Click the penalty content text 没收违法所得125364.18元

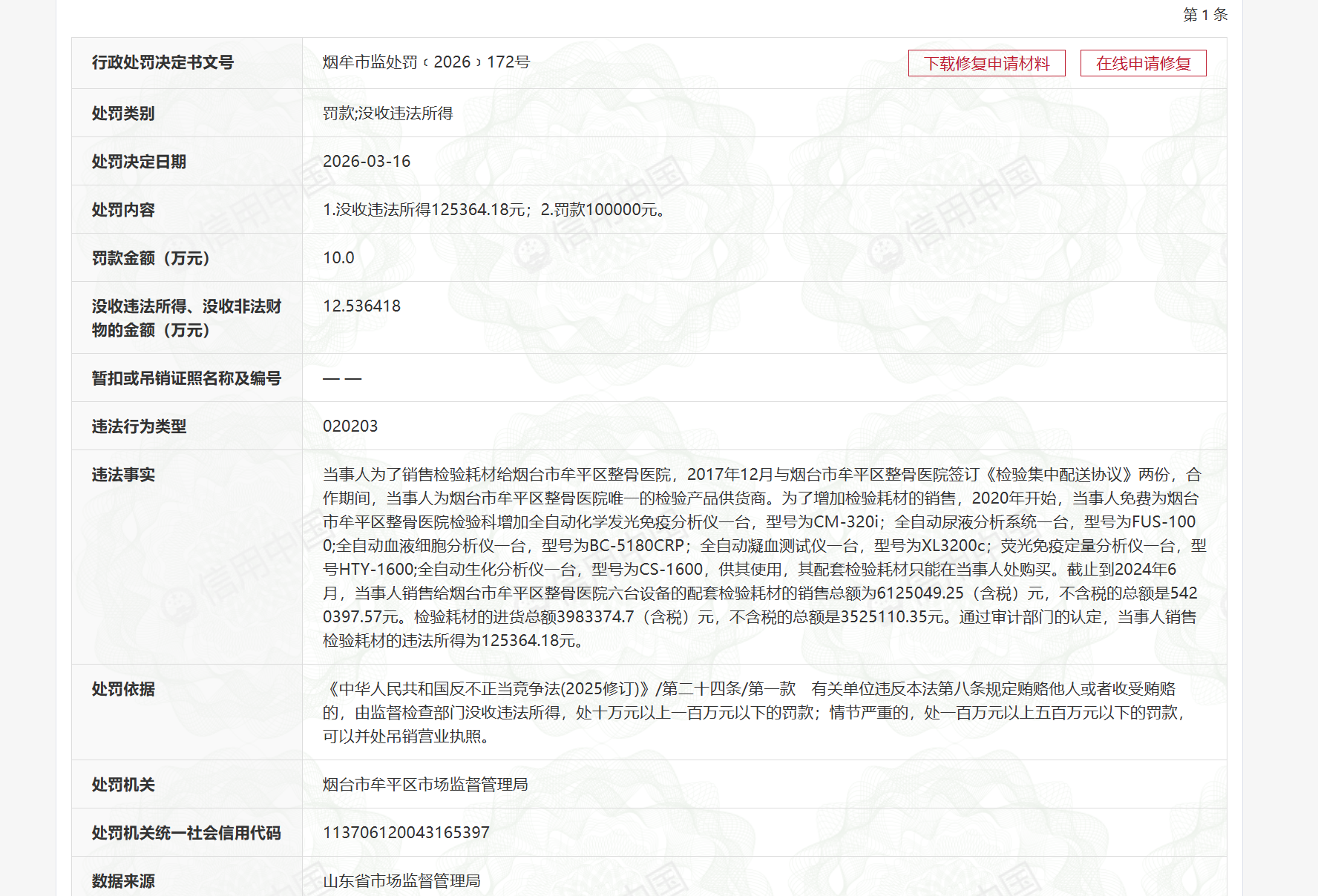[x=424, y=210]
